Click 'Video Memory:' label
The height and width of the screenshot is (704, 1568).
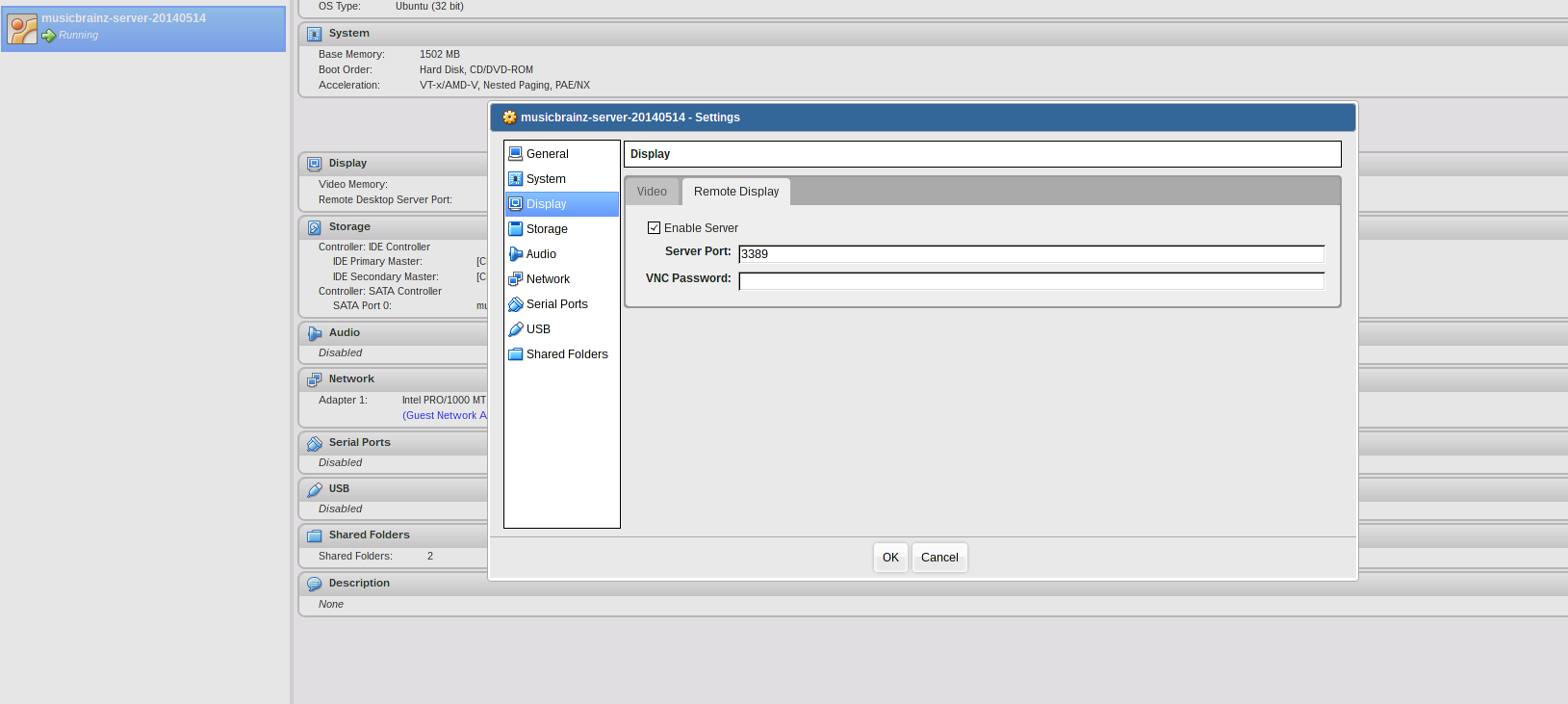353,184
